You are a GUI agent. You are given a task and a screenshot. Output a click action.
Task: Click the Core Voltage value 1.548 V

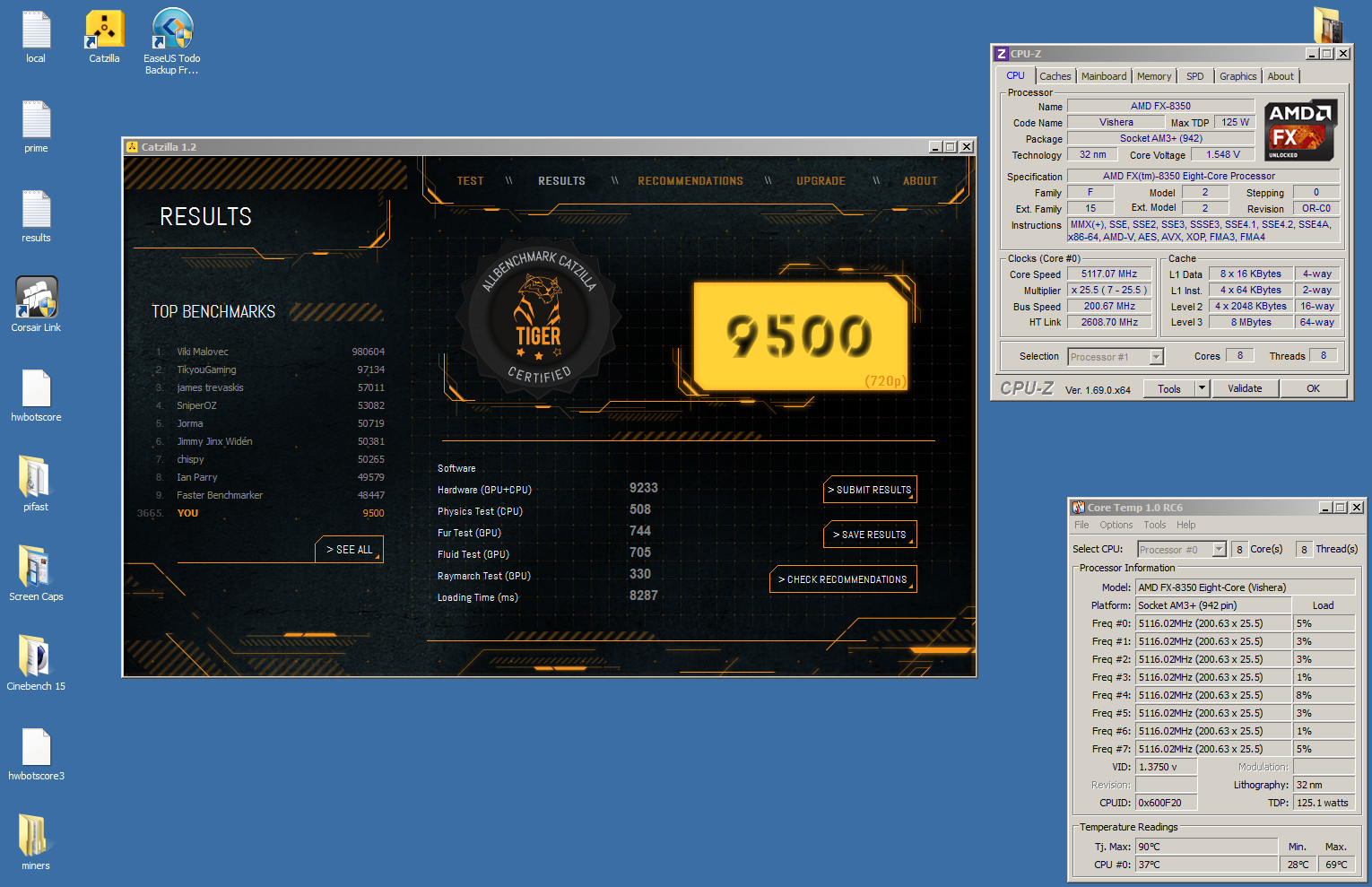coord(1223,154)
